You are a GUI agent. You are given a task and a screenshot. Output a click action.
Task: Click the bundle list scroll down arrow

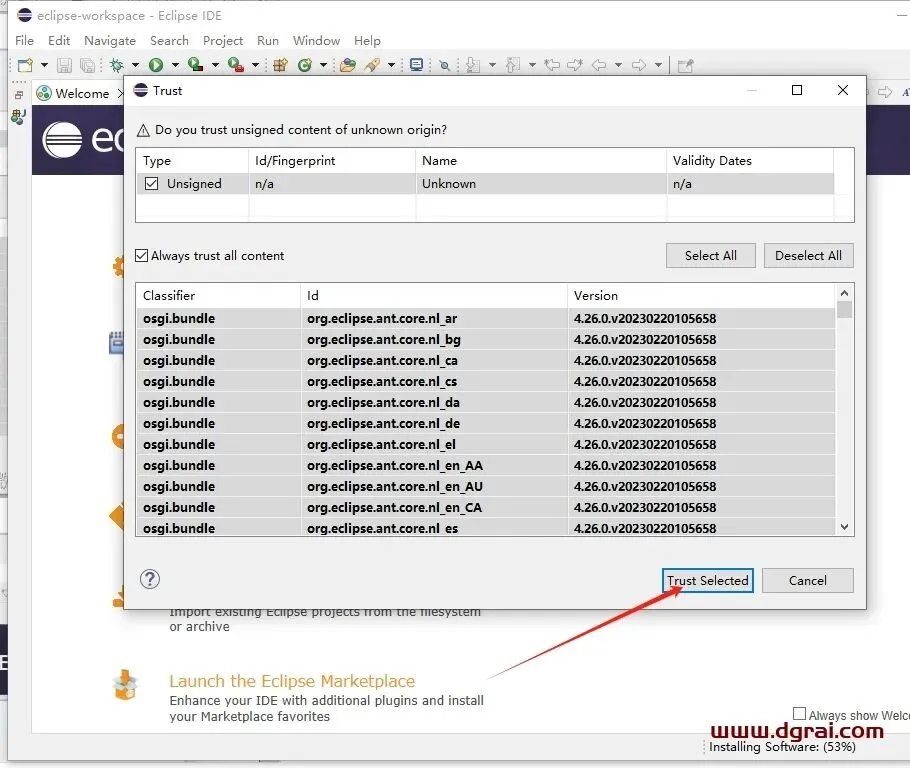pyautogui.click(x=844, y=527)
